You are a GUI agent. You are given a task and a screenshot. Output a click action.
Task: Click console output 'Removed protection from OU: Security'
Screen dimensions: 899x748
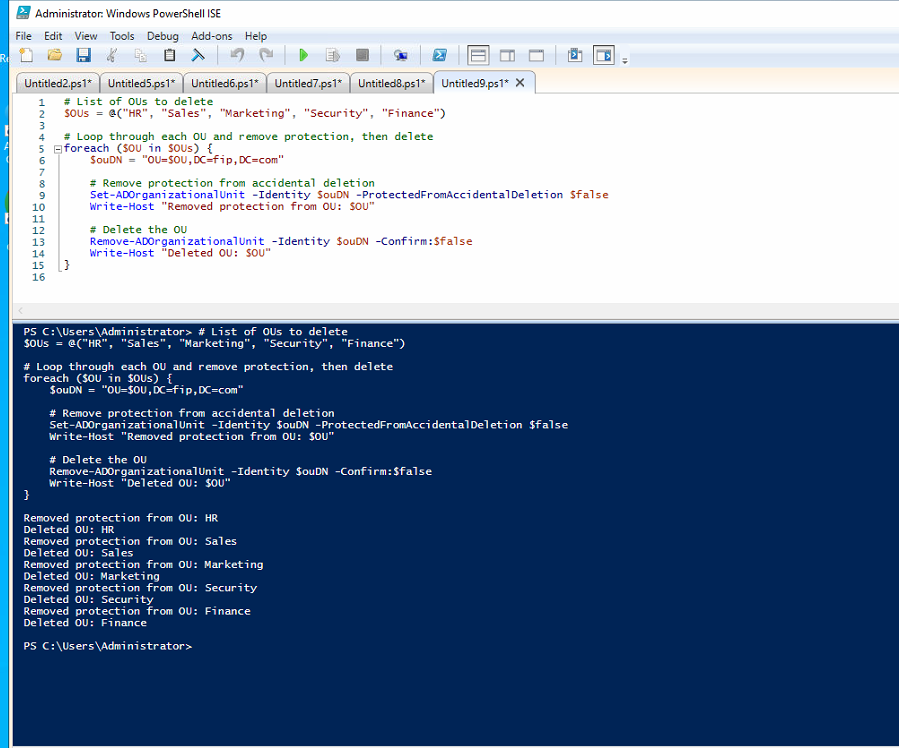[140, 588]
